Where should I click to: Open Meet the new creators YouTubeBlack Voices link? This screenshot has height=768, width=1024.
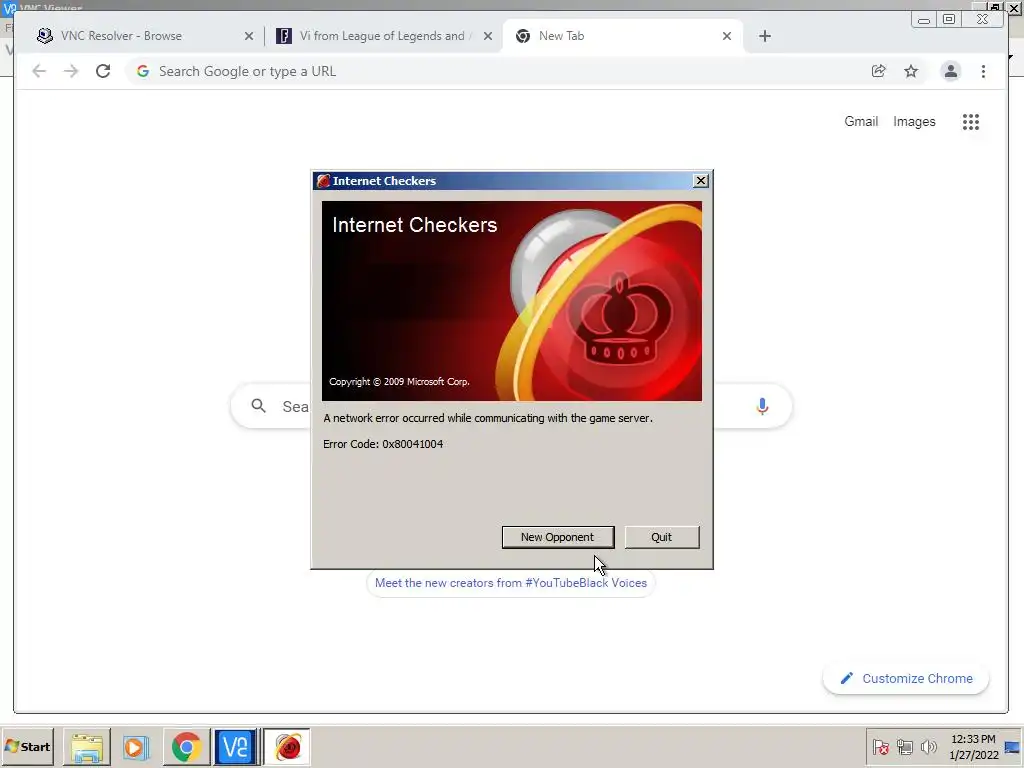pyautogui.click(x=511, y=583)
